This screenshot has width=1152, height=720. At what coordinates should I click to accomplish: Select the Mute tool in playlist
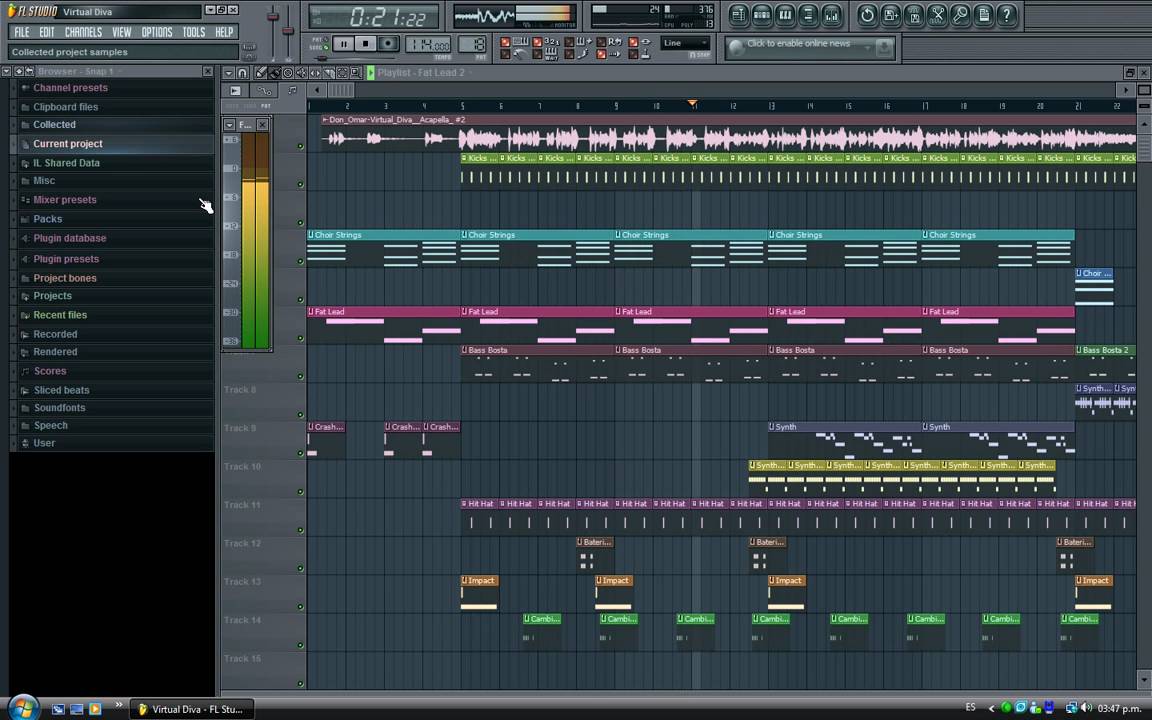pyautogui.click(x=301, y=73)
